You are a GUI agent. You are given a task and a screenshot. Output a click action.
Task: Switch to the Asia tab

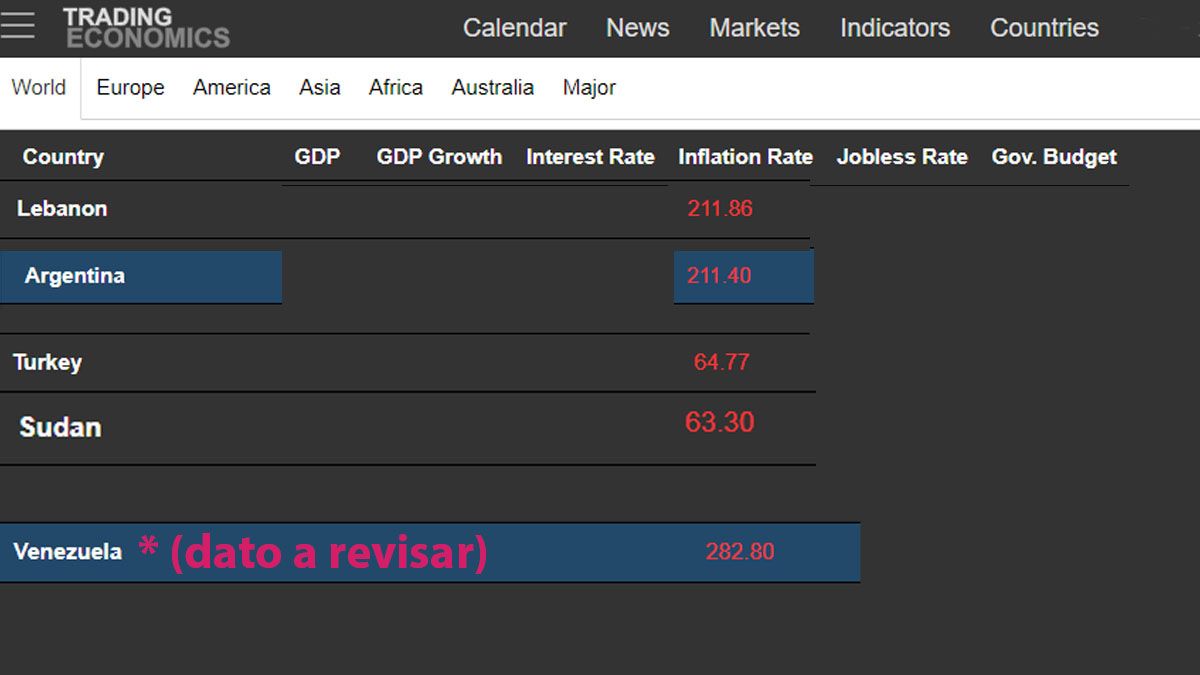[x=319, y=88]
